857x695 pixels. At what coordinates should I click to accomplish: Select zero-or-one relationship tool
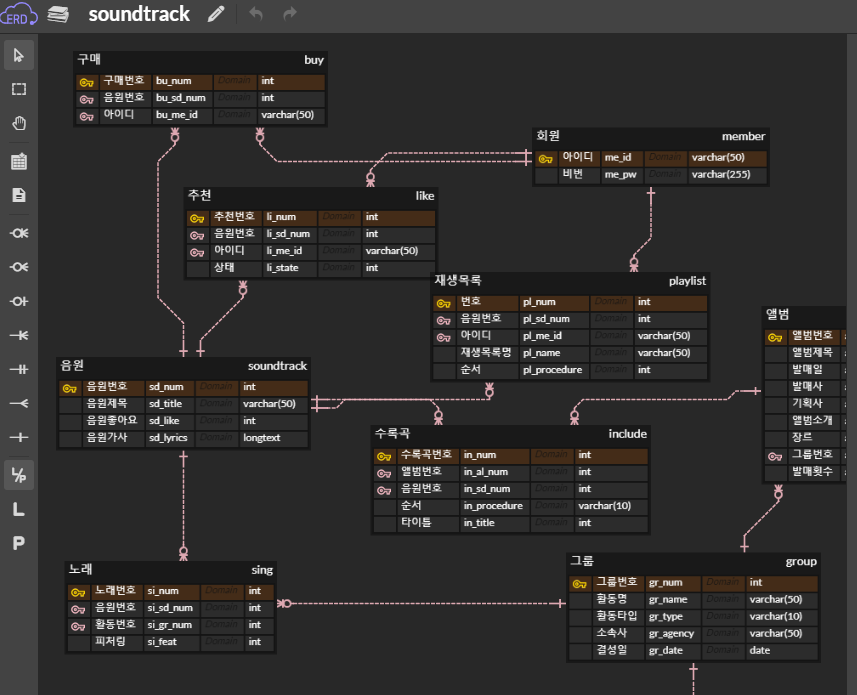19,301
